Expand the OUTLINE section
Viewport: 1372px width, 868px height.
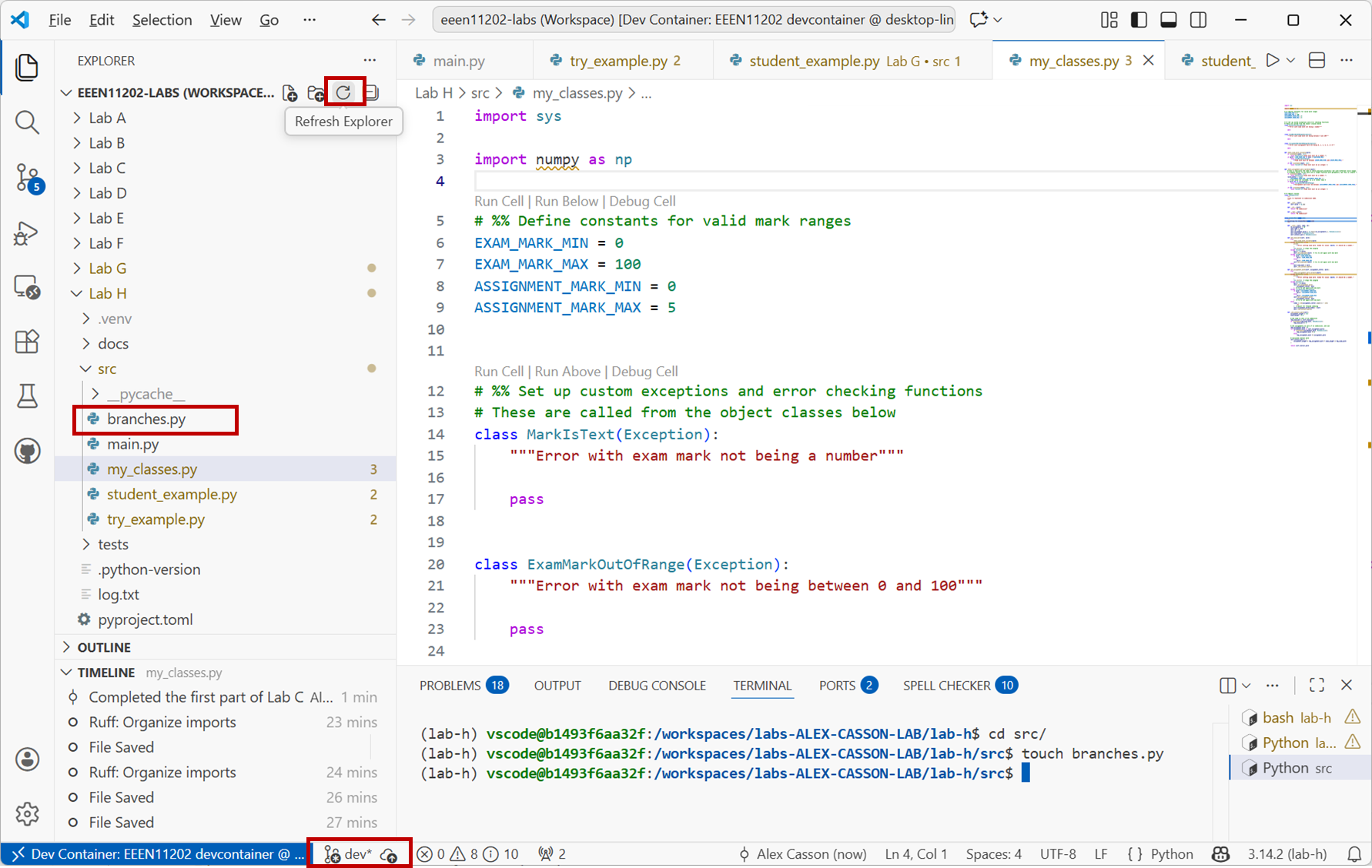pyautogui.click(x=104, y=647)
